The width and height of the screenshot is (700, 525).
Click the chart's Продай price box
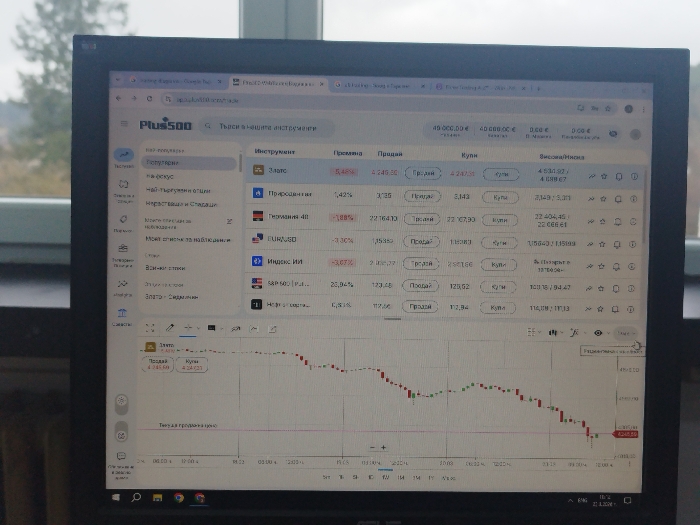158,364
